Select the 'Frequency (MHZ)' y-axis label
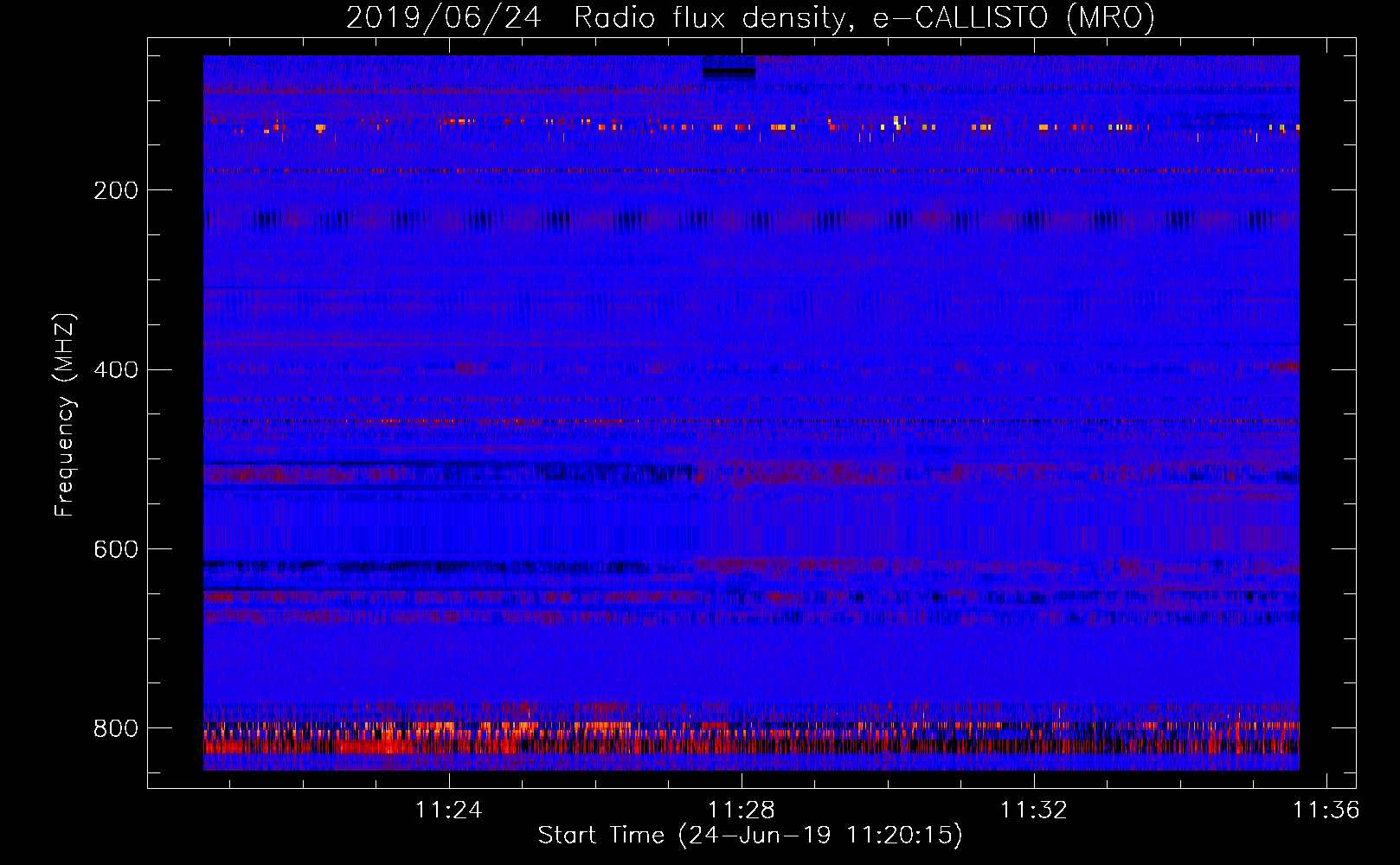Image resolution: width=1400 pixels, height=865 pixels. 65,414
